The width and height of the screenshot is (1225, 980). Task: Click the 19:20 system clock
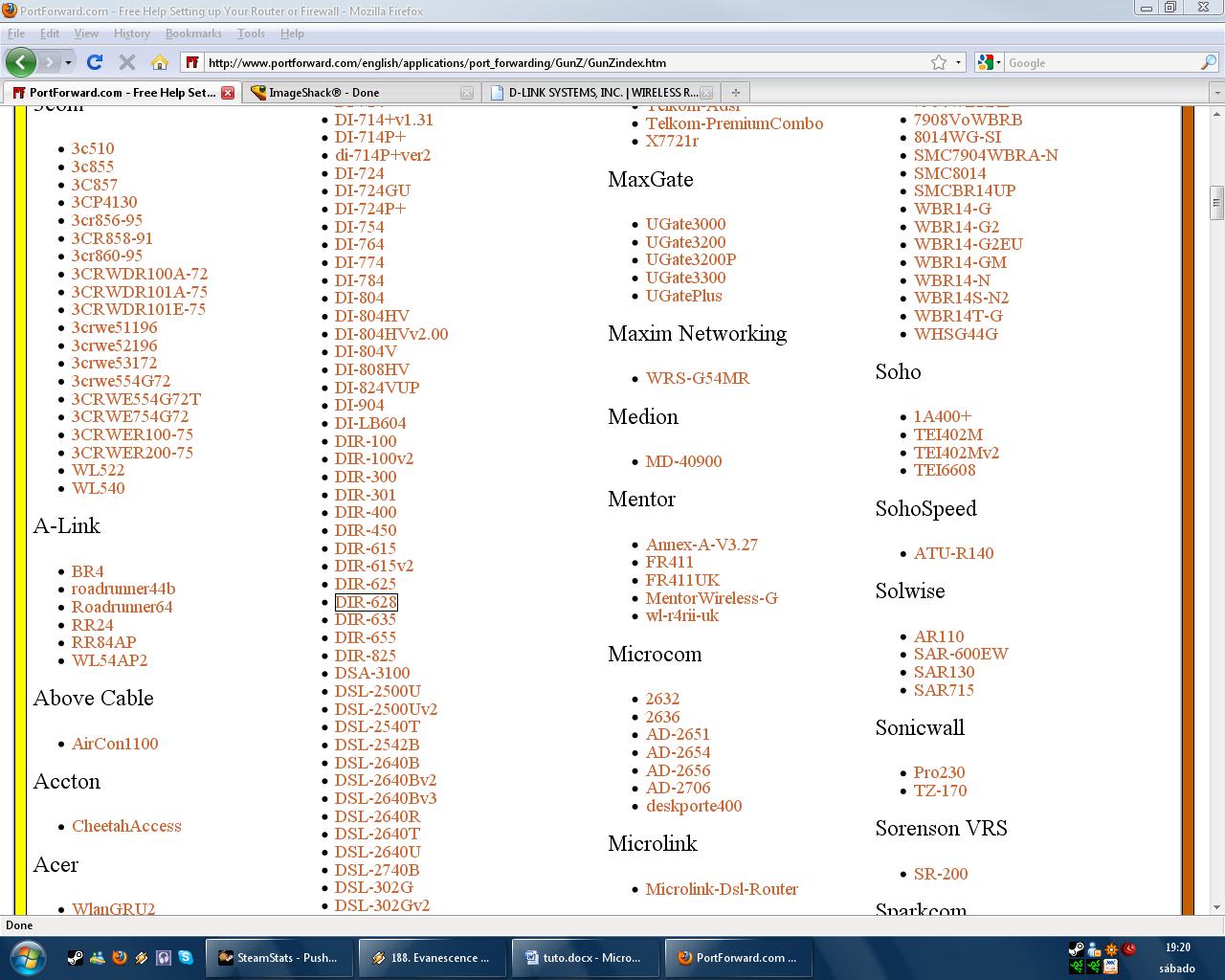(1178, 947)
